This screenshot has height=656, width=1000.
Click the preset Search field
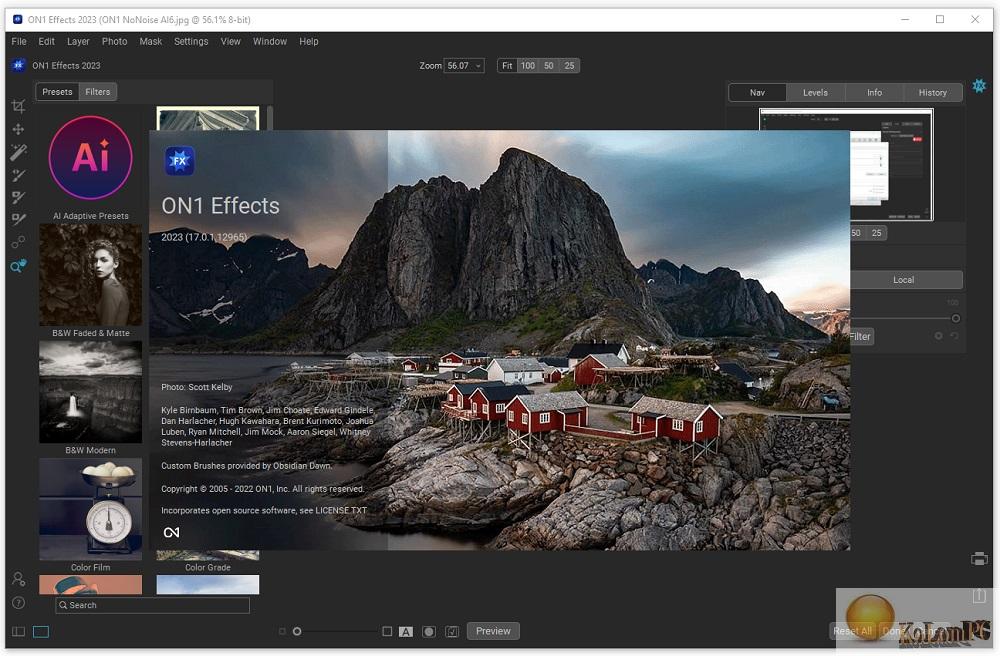tap(152, 605)
